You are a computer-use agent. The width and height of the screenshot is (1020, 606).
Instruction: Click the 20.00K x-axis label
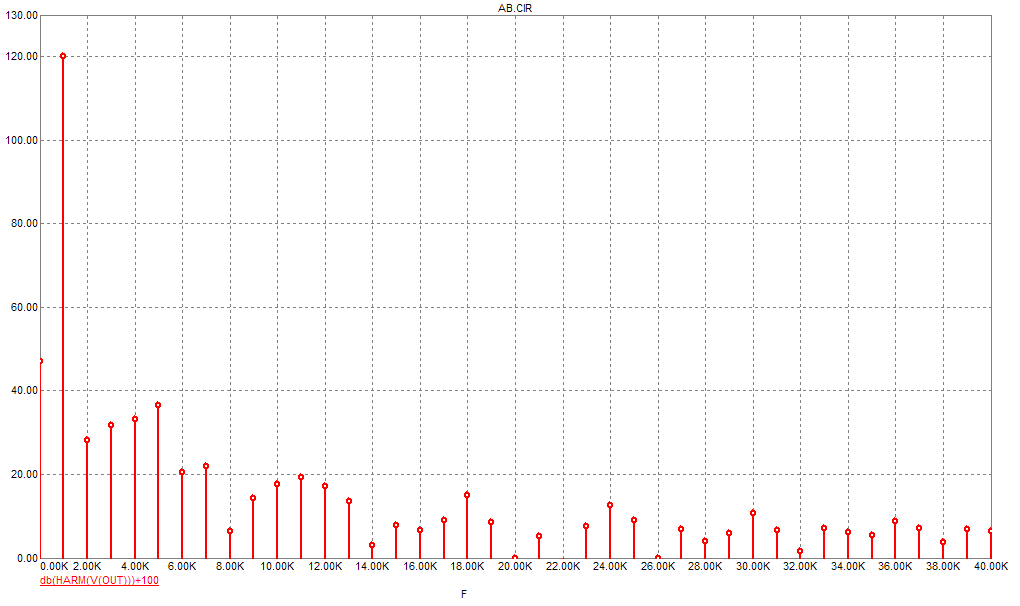515,566
